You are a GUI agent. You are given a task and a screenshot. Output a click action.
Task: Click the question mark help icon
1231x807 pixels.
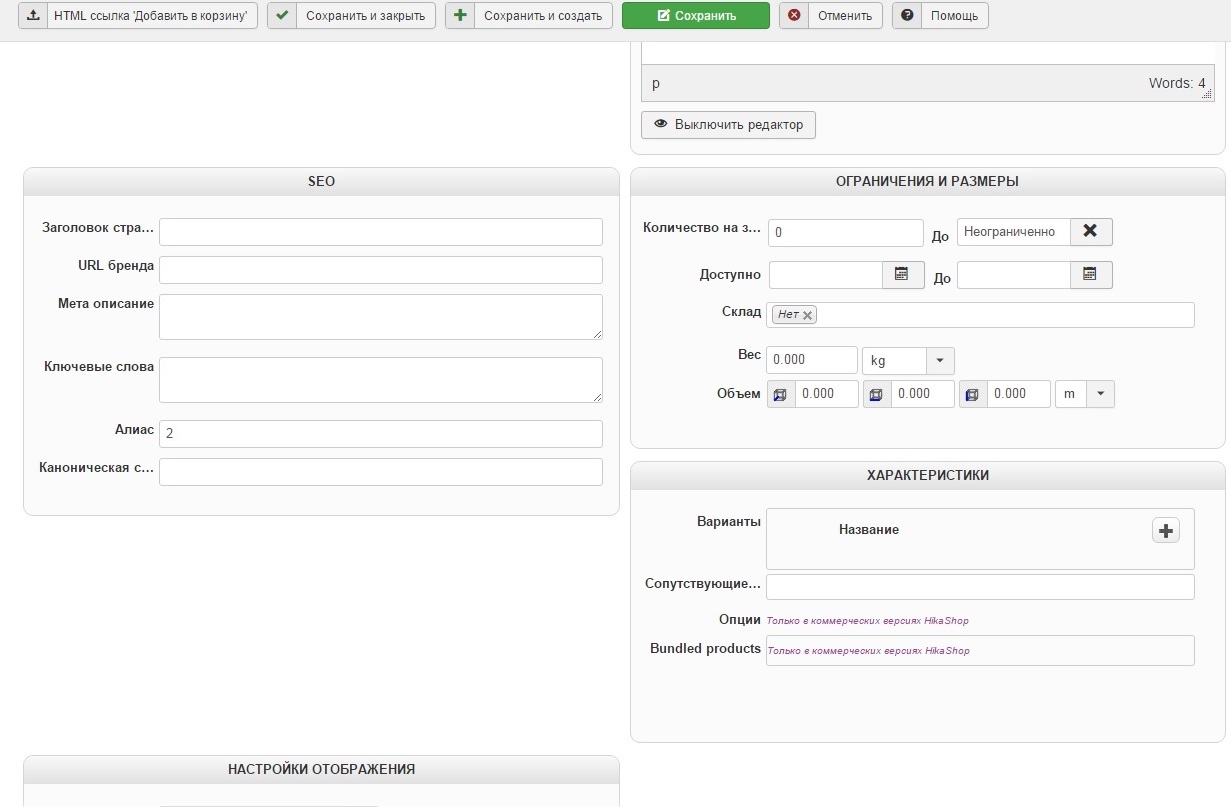[x=907, y=16]
